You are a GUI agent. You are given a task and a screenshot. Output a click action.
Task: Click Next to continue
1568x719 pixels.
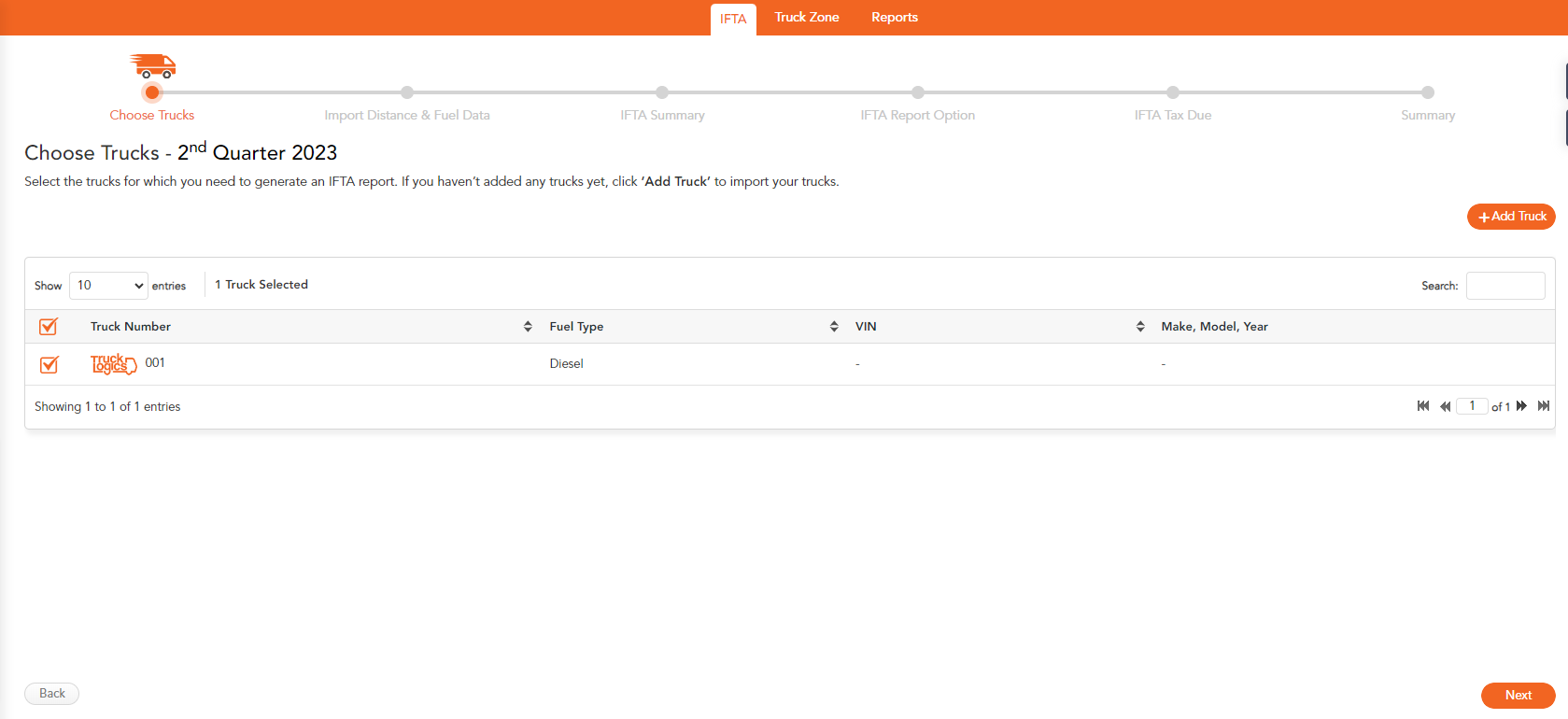pos(1518,695)
